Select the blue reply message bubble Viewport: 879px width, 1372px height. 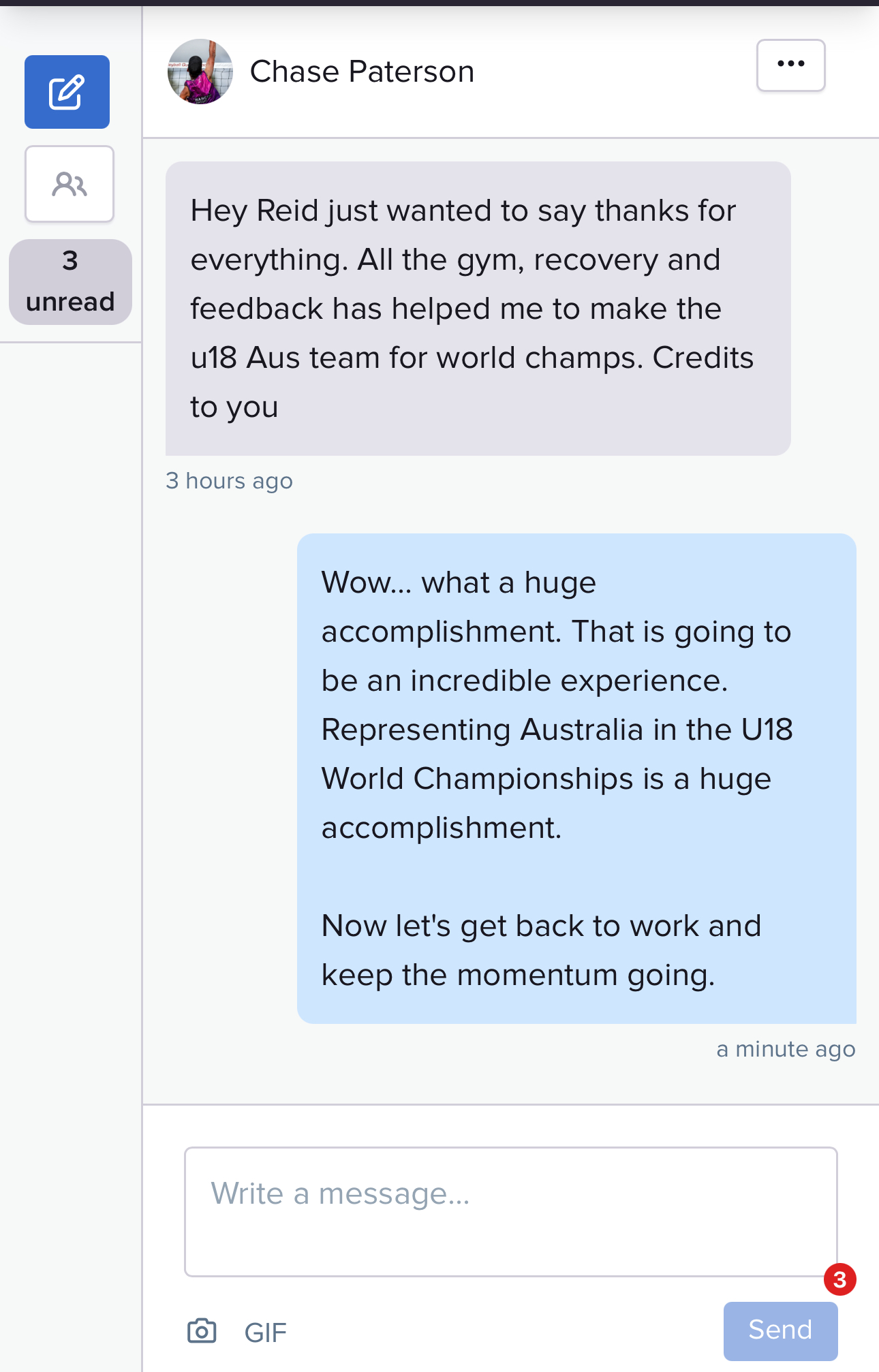(576, 779)
